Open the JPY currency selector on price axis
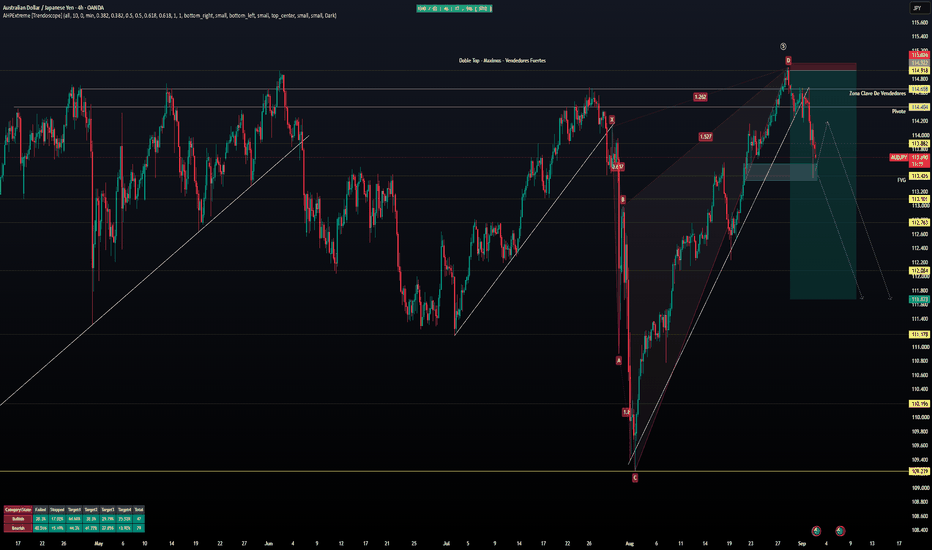 [x=918, y=8]
